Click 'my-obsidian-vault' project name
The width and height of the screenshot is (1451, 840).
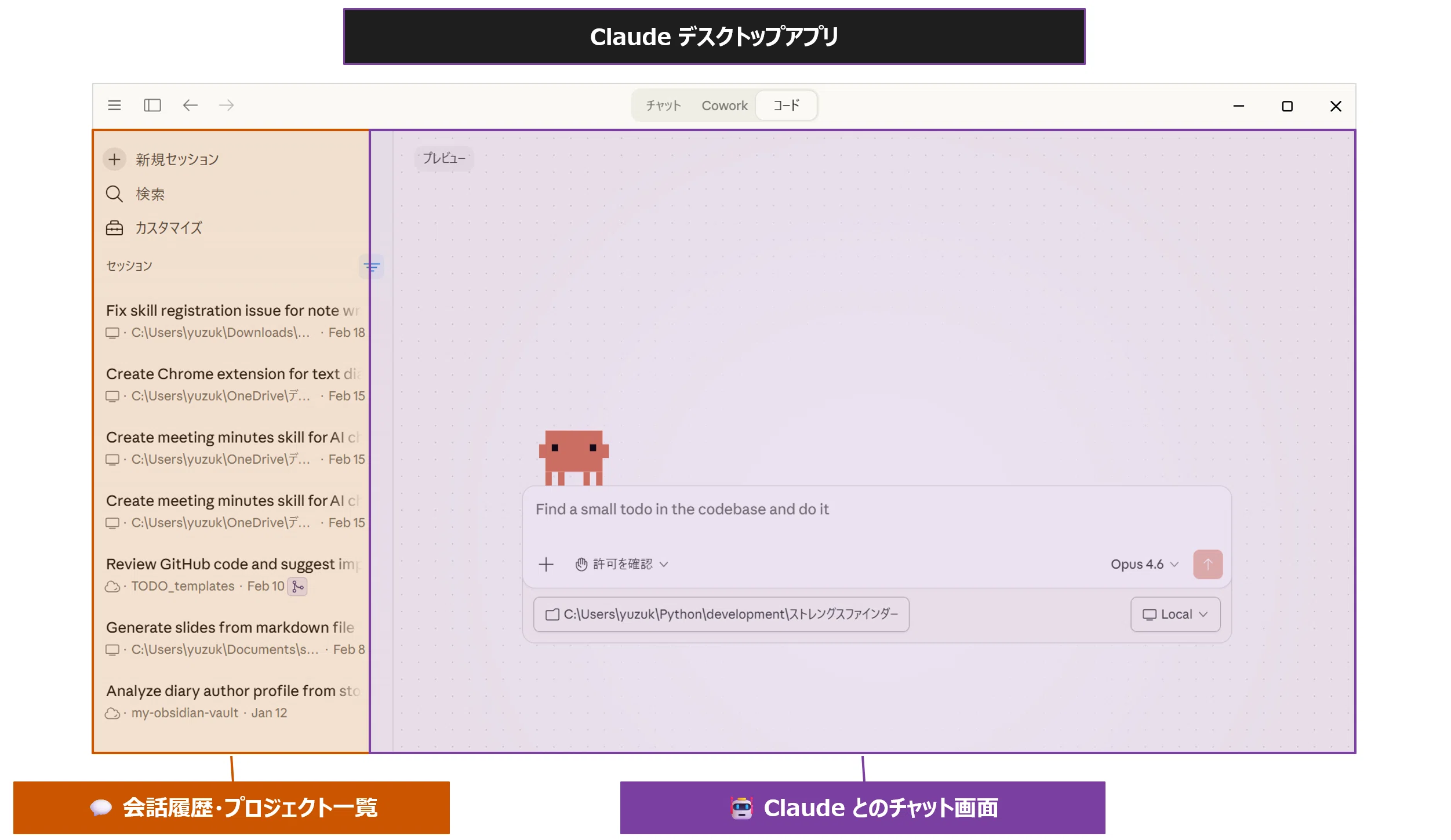click(184, 713)
